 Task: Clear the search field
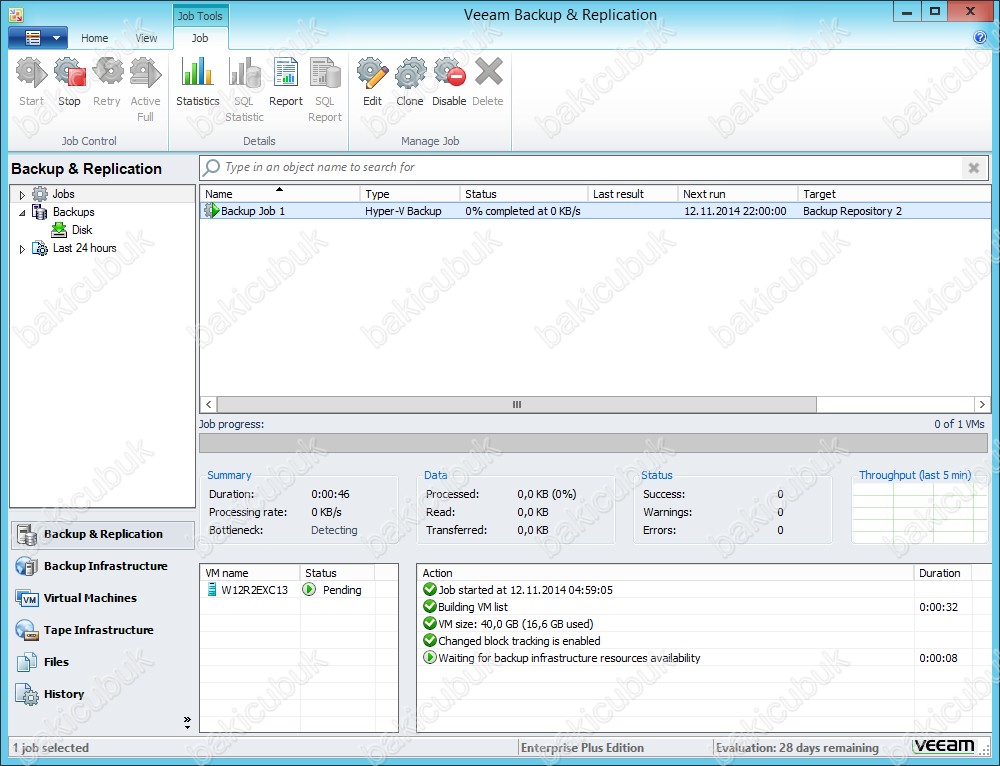click(x=974, y=168)
